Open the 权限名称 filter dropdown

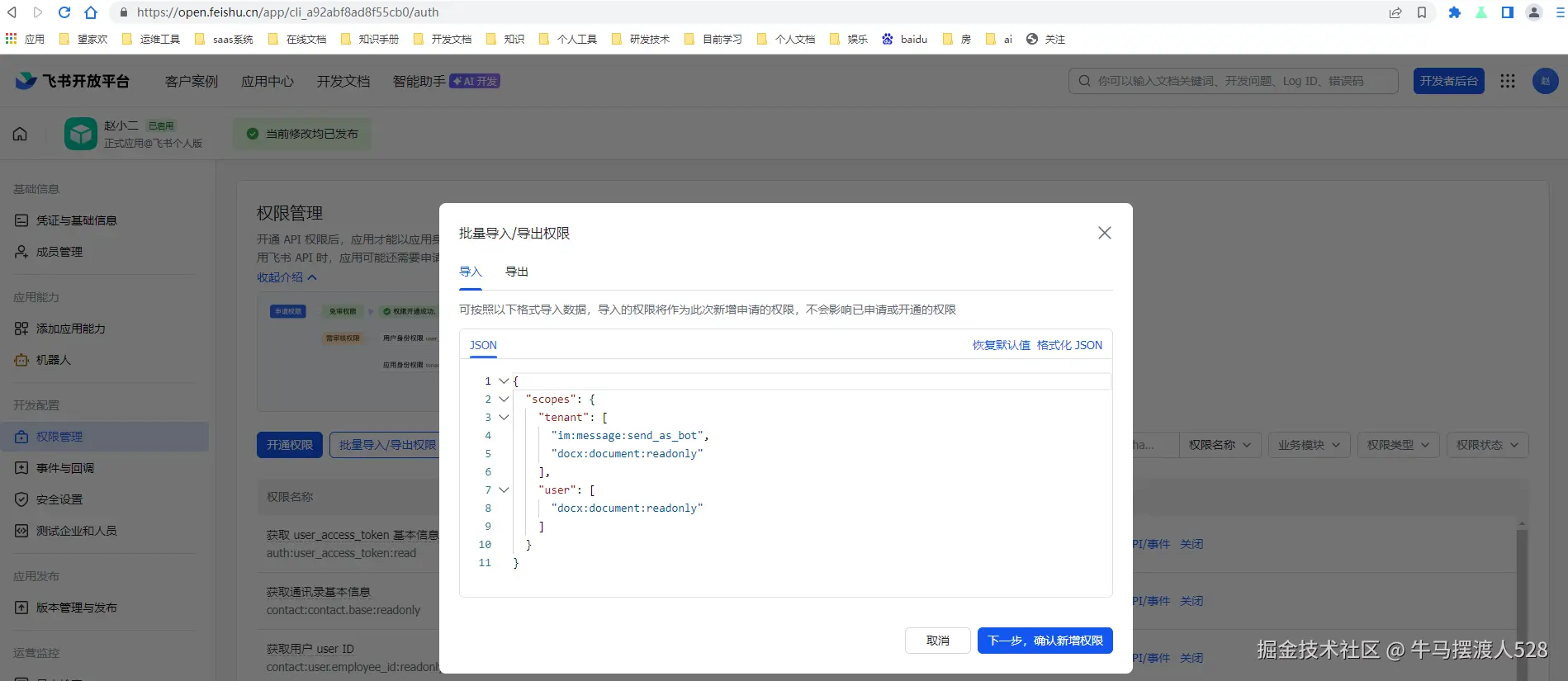coord(1220,445)
